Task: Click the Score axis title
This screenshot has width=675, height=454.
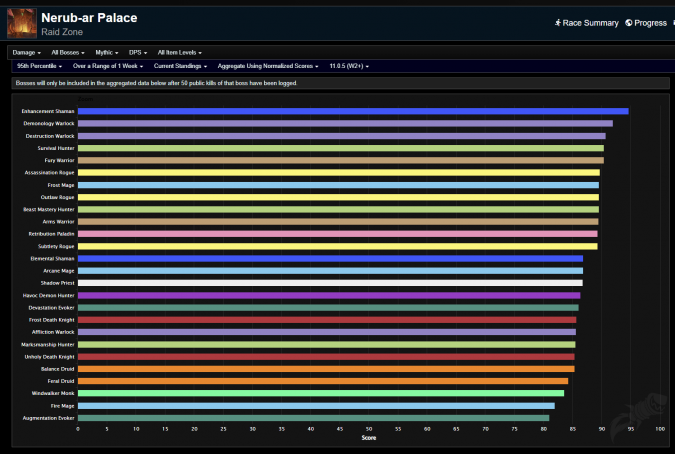Action: coord(369,438)
